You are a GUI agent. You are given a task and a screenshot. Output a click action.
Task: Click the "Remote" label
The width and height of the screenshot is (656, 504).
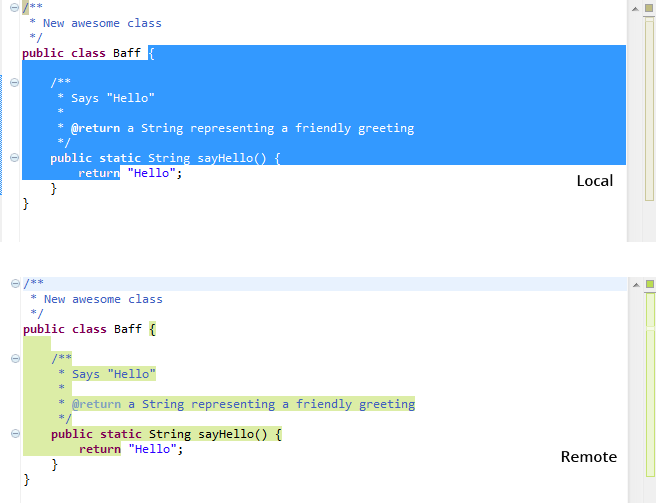(588, 457)
